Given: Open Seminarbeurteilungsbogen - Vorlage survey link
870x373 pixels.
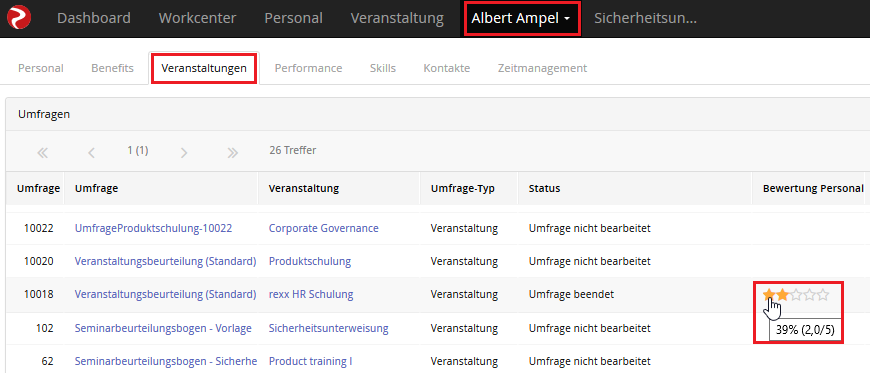Looking at the screenshot, I should click(x=163, y=329).
